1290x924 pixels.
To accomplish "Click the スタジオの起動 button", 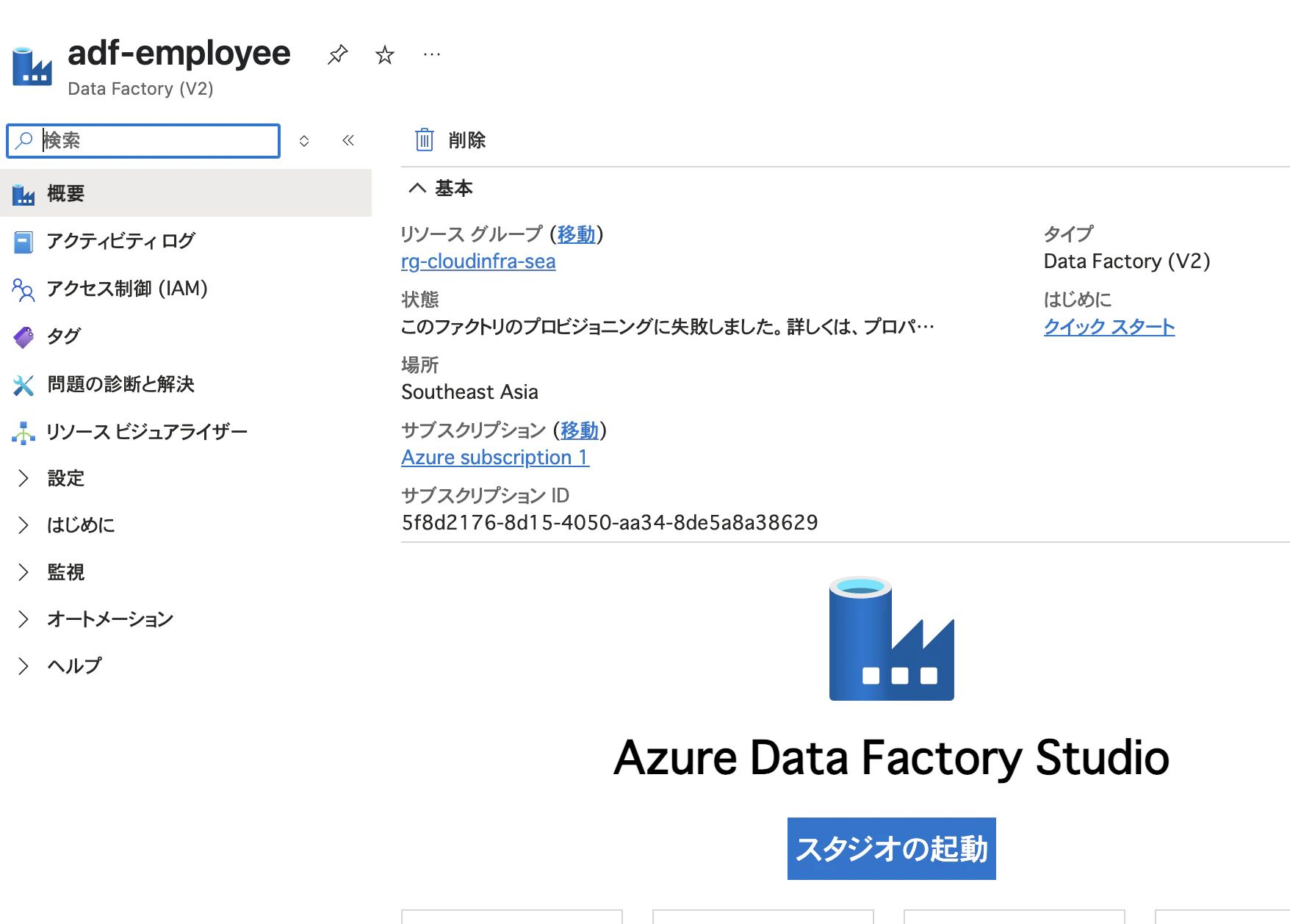I will [x=891, y=848].
